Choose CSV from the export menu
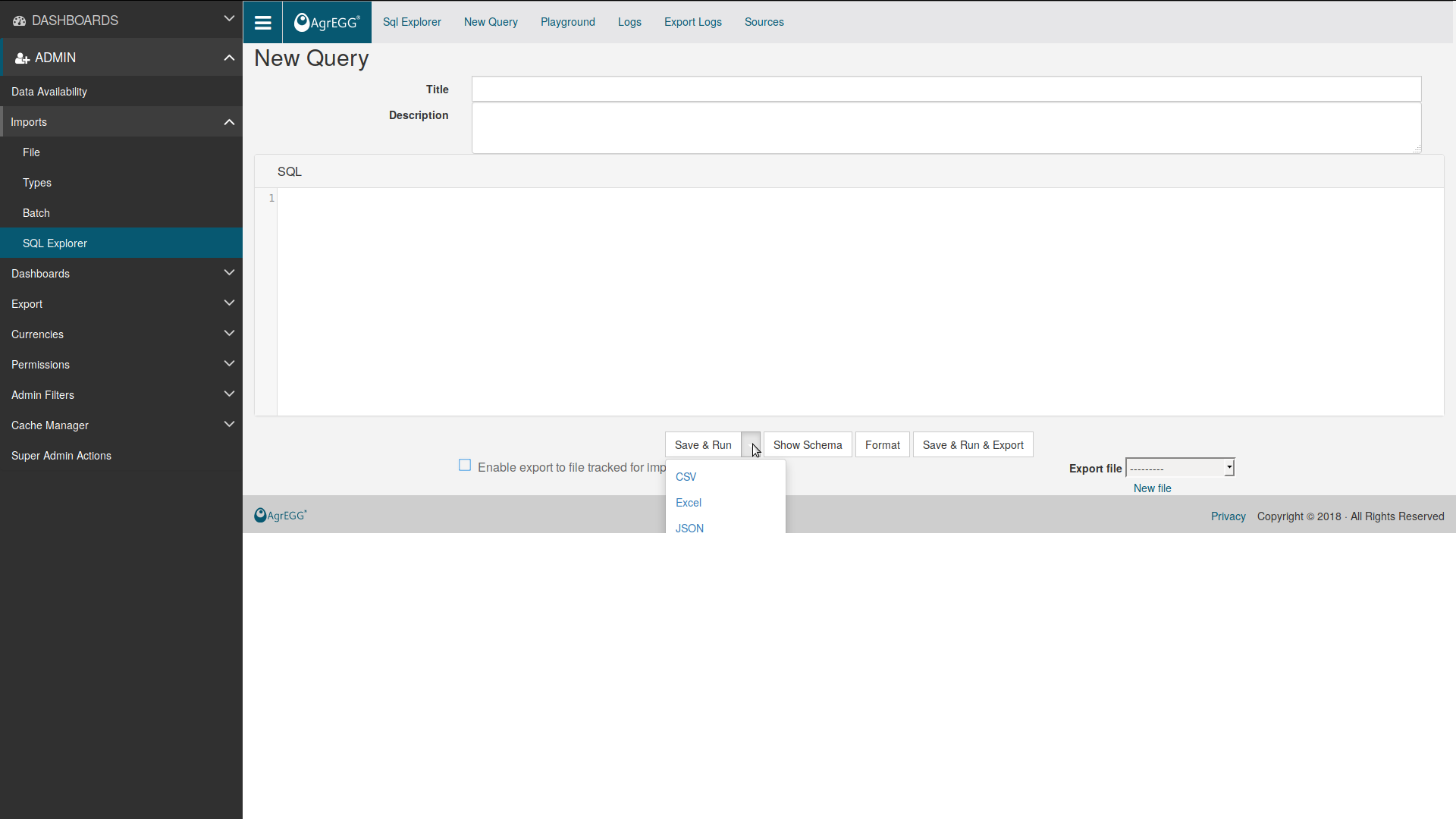This screenshot has width=1456, height=819. pyautogui.click(x=686, y=477)
